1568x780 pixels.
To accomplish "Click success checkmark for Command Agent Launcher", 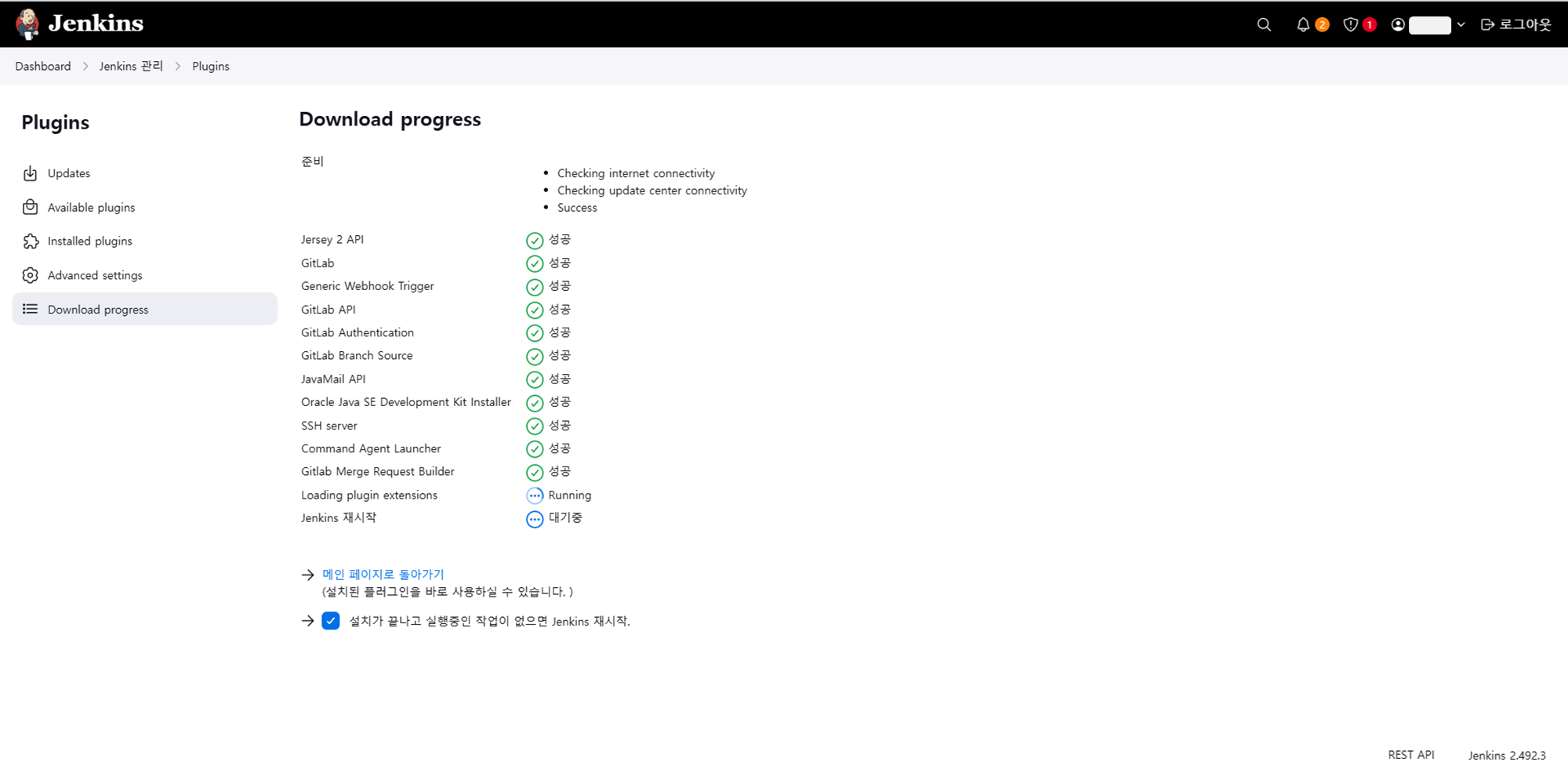I will pos(535,449).
